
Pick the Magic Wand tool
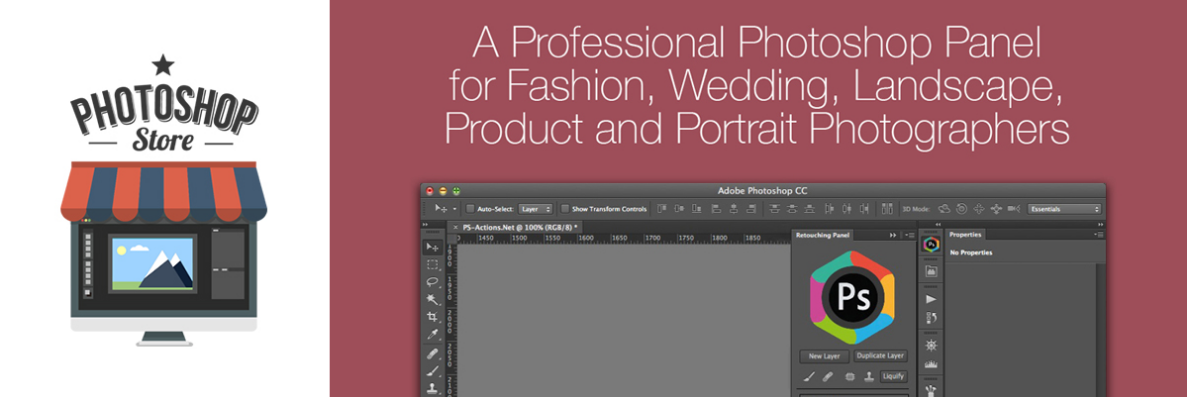[x=432, y=299]
